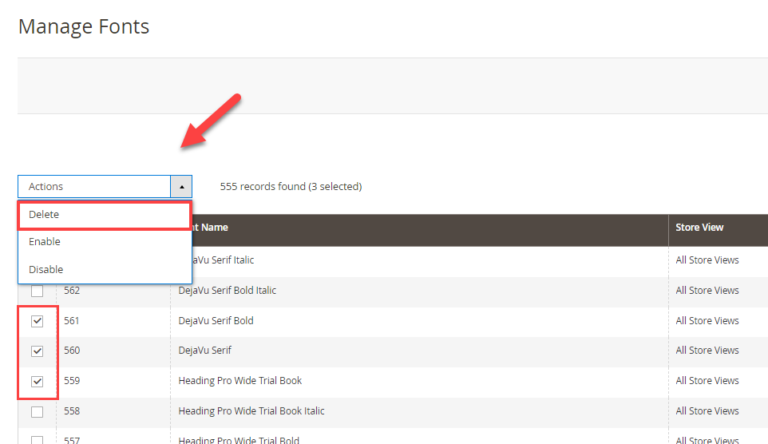
Task: Click the ID 561 cell
Action: (71, 321)
